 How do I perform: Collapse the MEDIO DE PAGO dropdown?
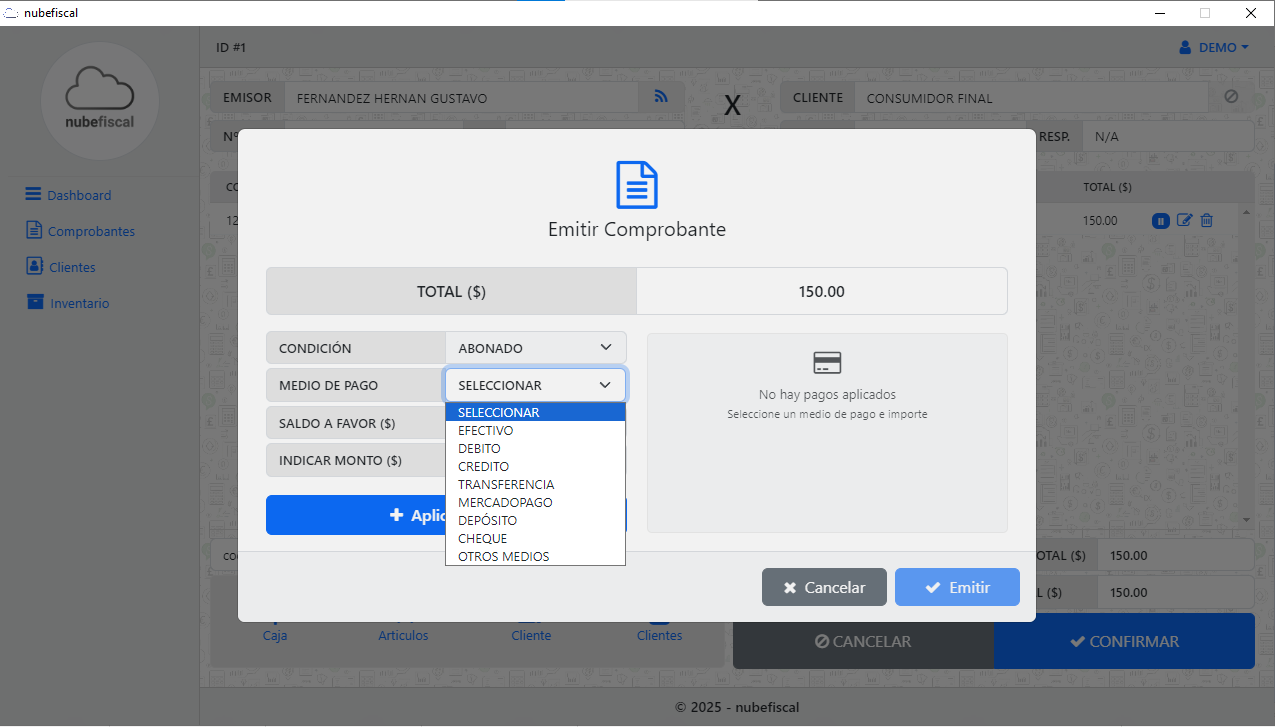[535, 385]
